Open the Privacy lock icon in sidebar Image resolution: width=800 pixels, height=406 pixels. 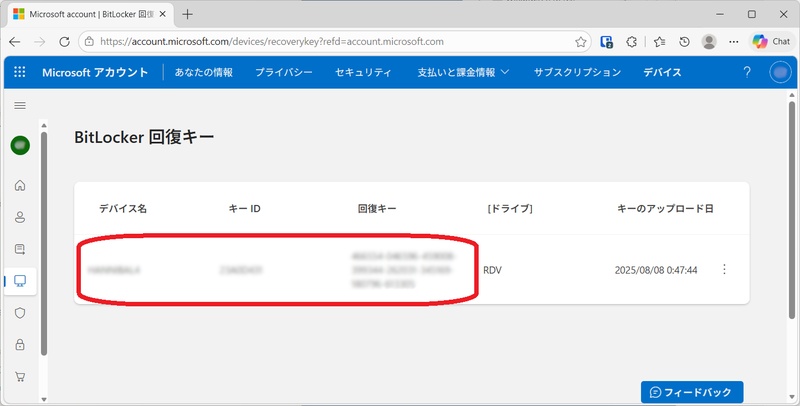[x=20, y=345]
